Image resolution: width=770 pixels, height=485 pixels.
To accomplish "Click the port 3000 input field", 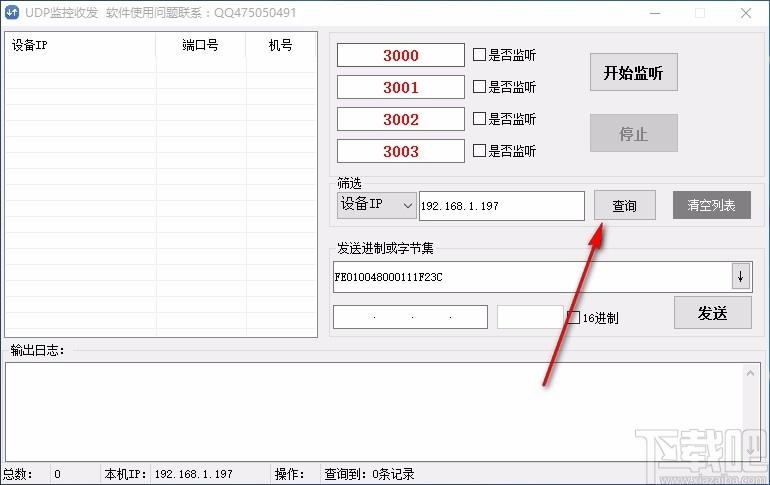I will point(400,56).
